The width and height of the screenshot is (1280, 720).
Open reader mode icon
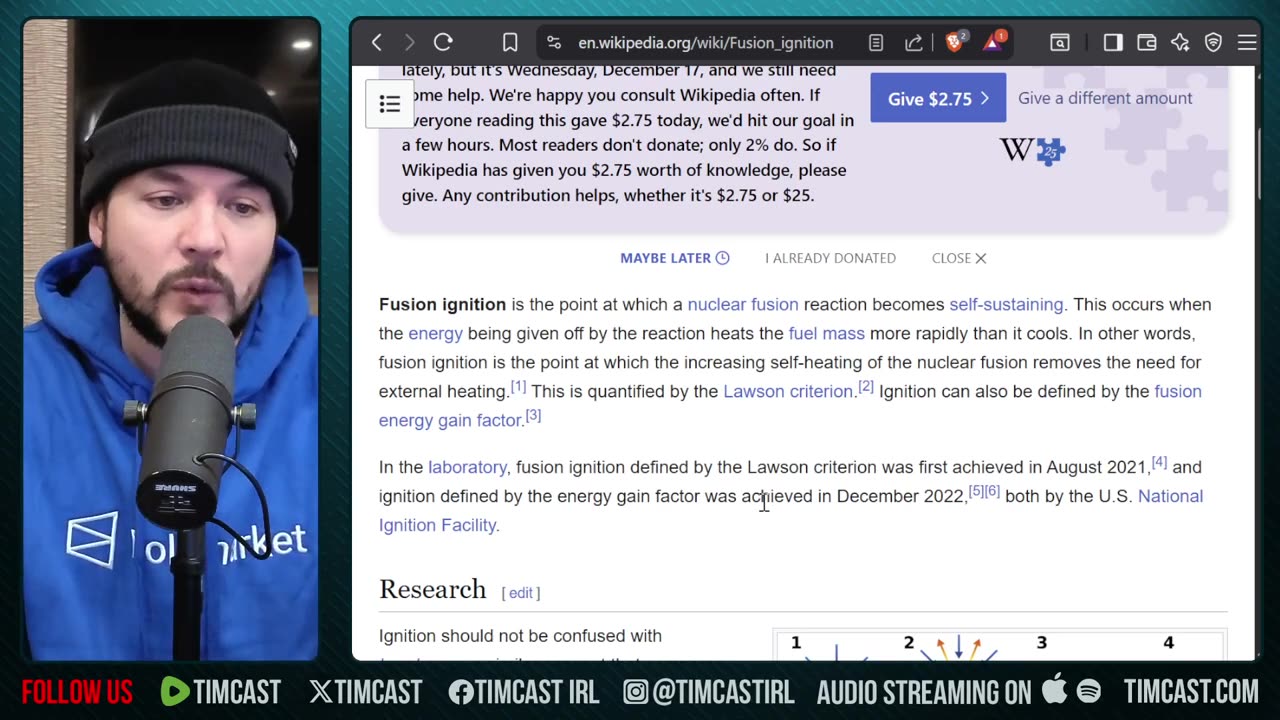876,43
